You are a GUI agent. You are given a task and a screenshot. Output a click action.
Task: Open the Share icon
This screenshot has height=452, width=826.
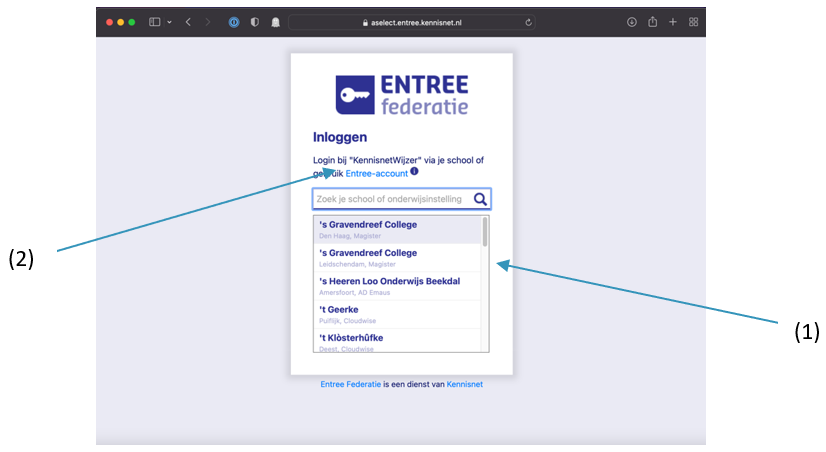[652, 22]
